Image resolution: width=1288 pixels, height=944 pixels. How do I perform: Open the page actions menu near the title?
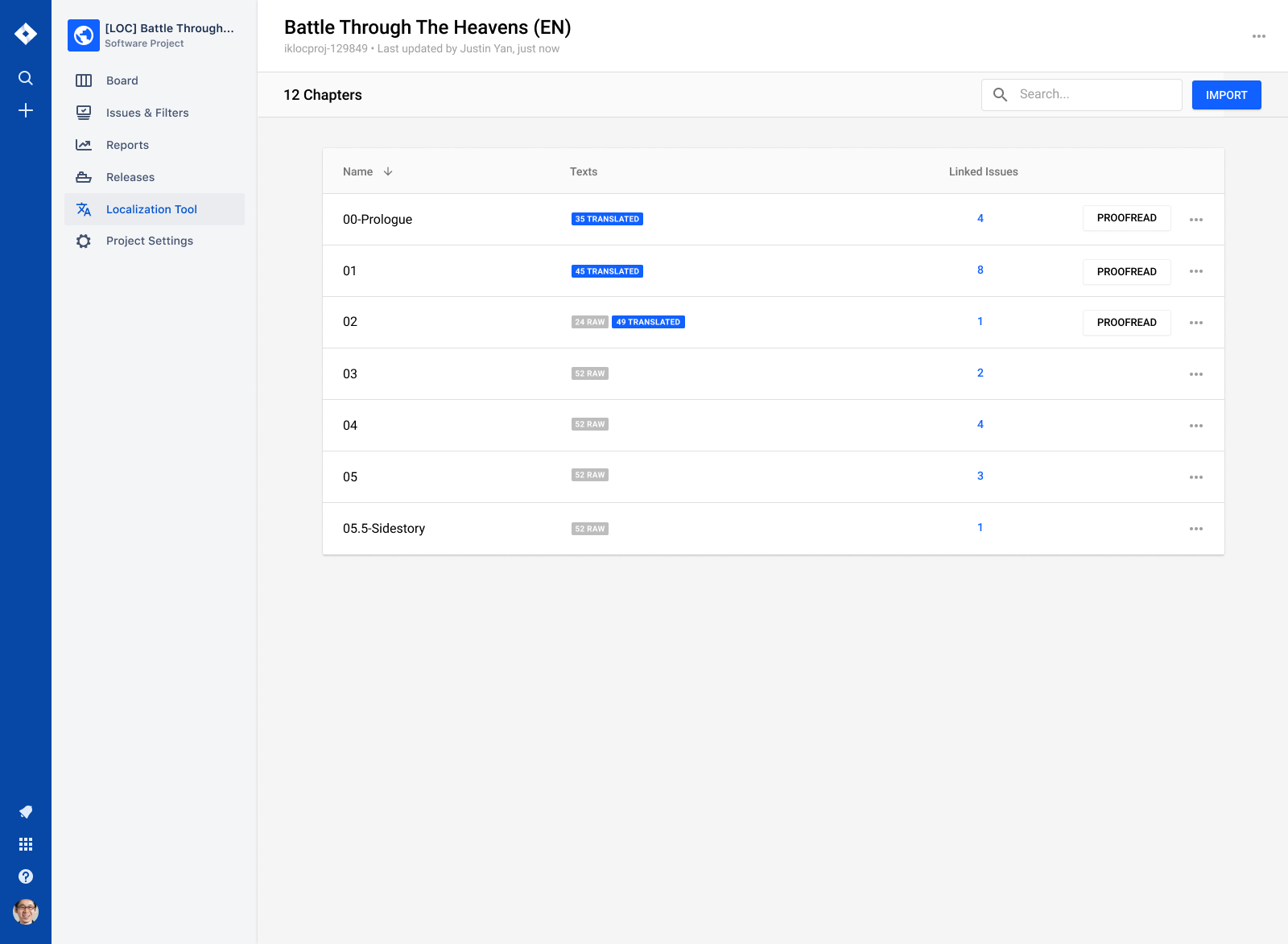pyautogui.click(x=1258, y=36)
